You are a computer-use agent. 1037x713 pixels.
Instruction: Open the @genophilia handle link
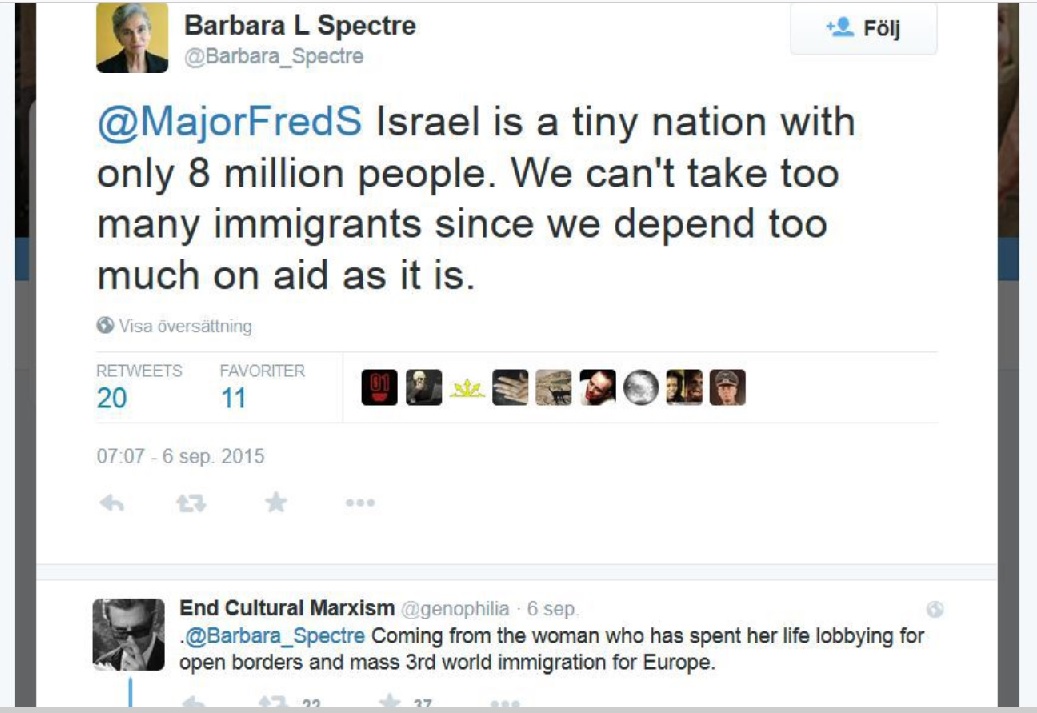point(456,608)
